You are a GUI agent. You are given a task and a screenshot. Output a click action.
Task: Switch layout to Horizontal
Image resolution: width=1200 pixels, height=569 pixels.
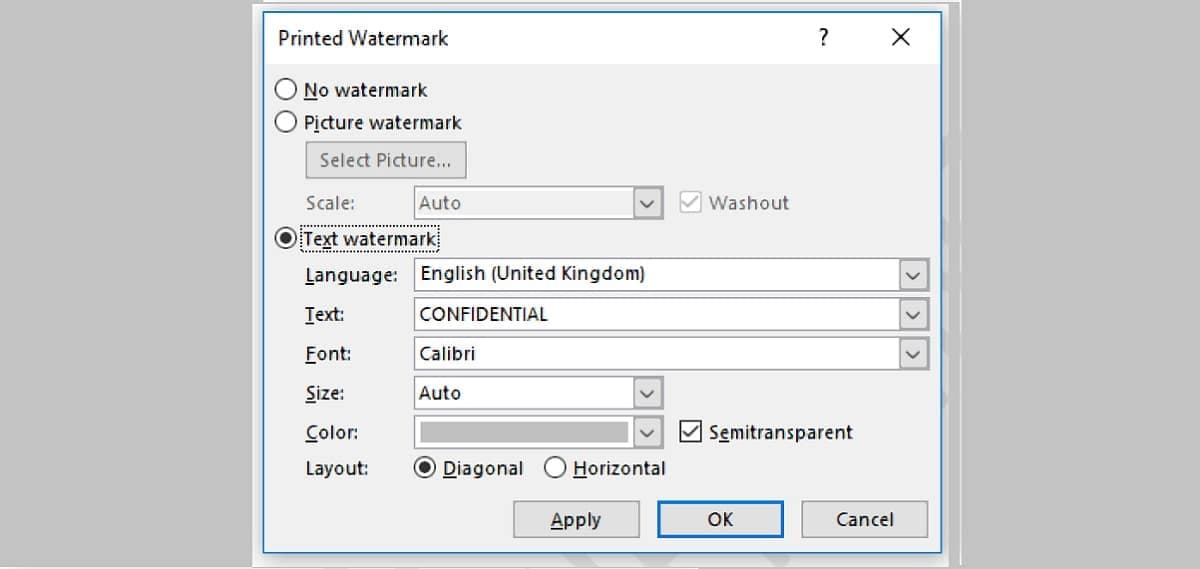pyautogui.click(x=555, y=468)
